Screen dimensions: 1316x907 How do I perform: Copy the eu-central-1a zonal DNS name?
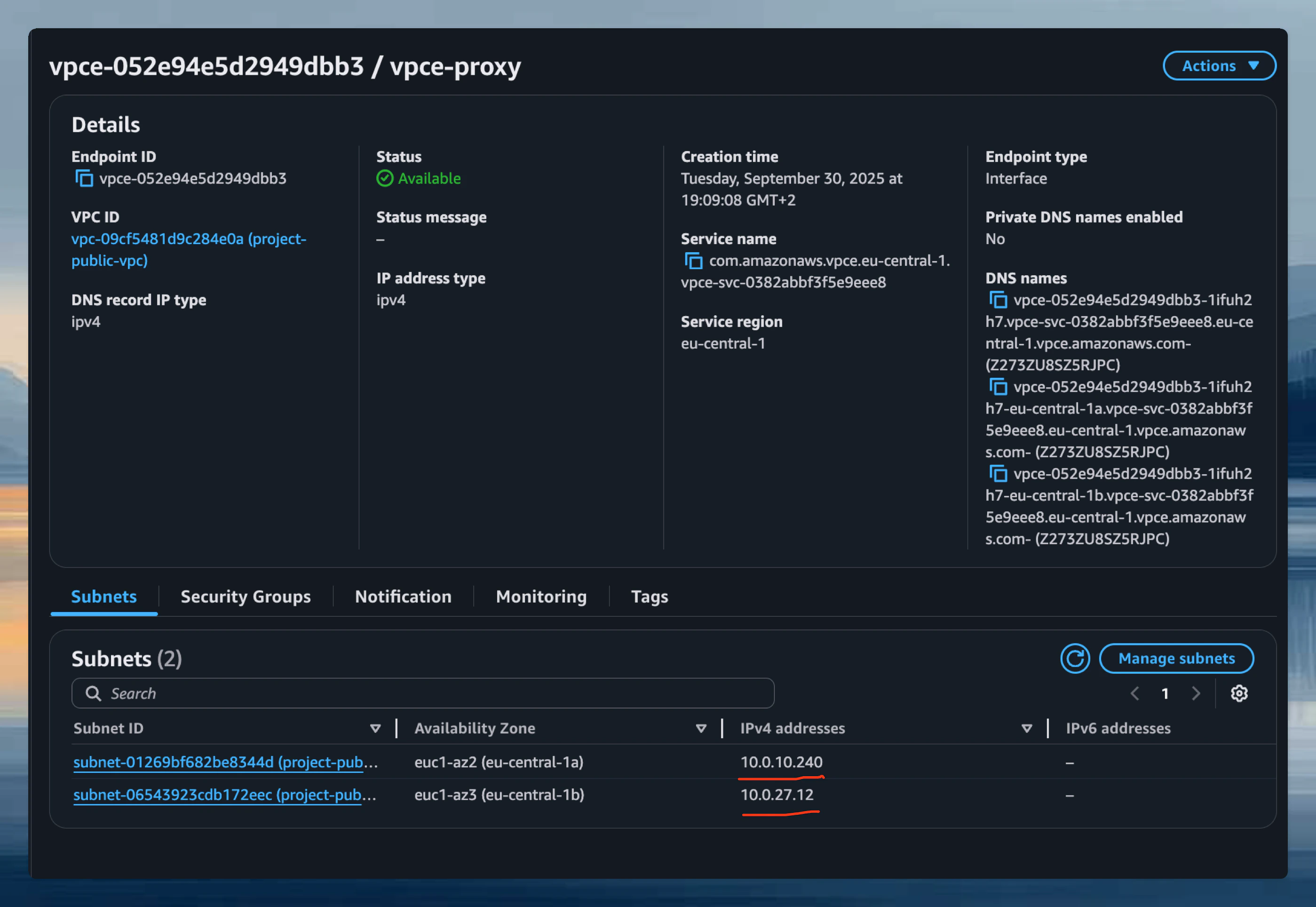999,386
